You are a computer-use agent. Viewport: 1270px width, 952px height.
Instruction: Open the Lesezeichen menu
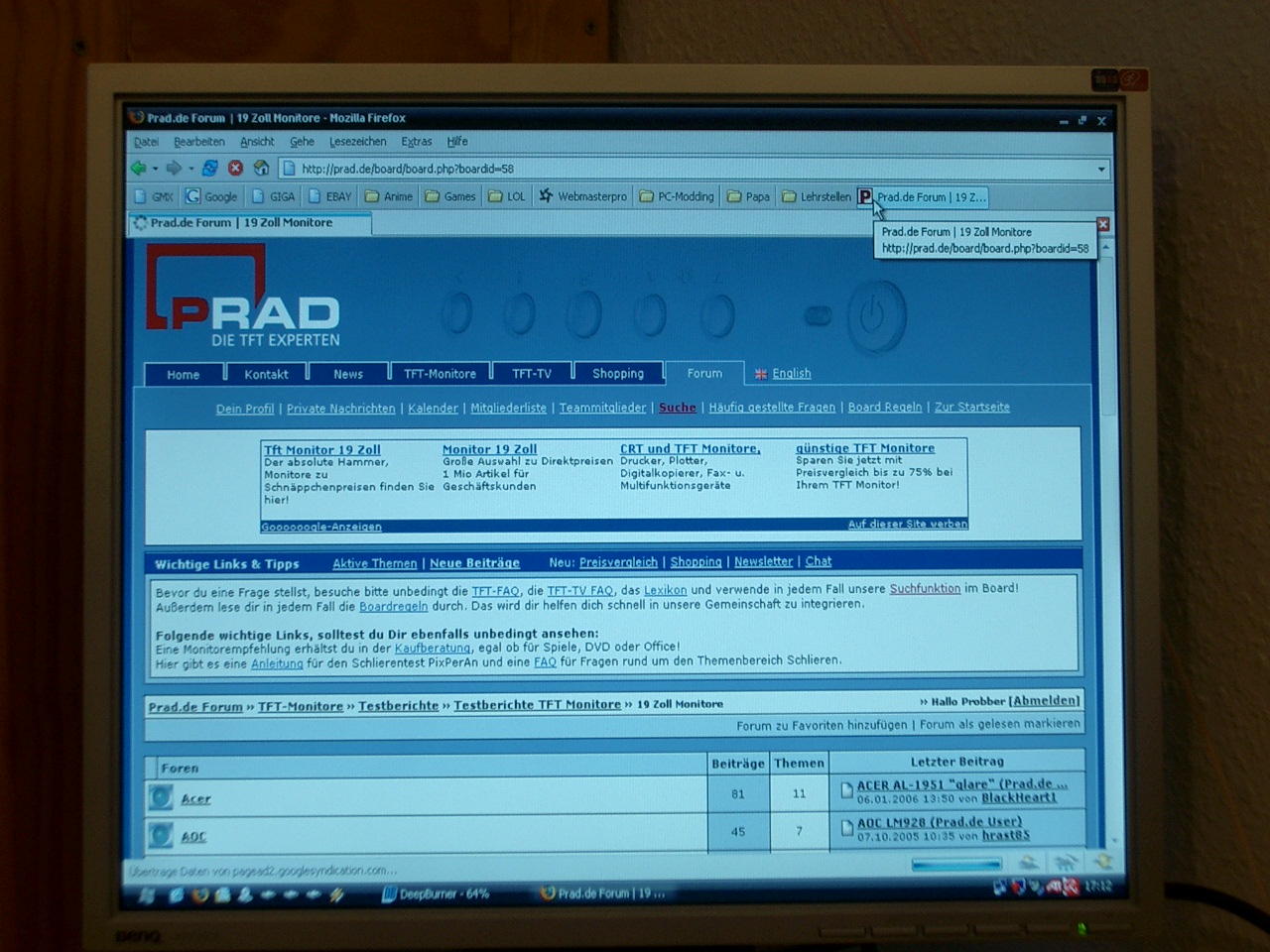click(357, 142)
